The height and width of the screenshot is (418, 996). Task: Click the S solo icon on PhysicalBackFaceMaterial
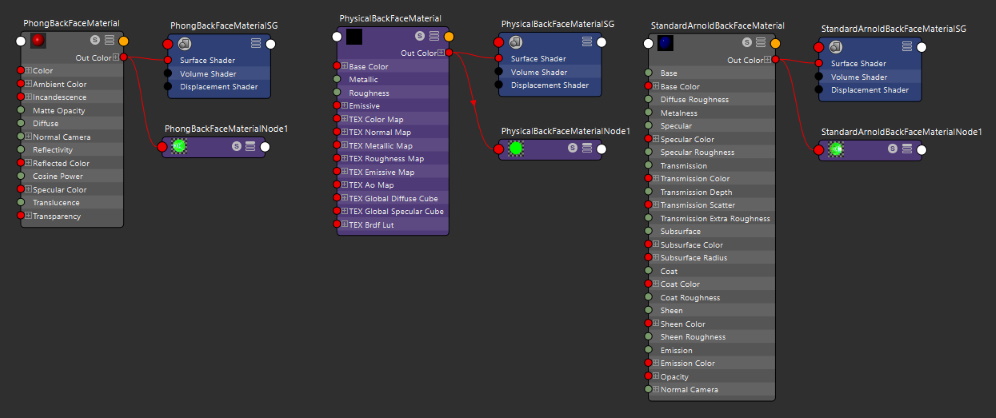(420, 36)
